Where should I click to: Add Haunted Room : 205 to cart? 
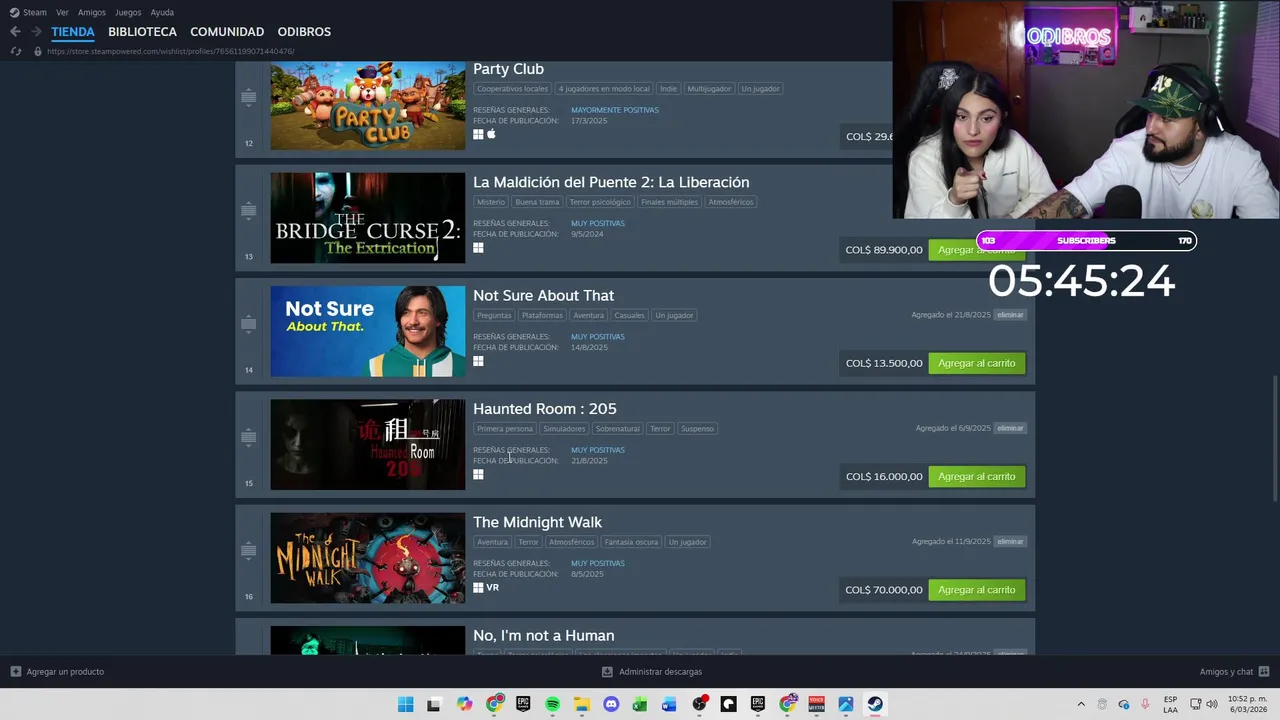click(976, 476)
